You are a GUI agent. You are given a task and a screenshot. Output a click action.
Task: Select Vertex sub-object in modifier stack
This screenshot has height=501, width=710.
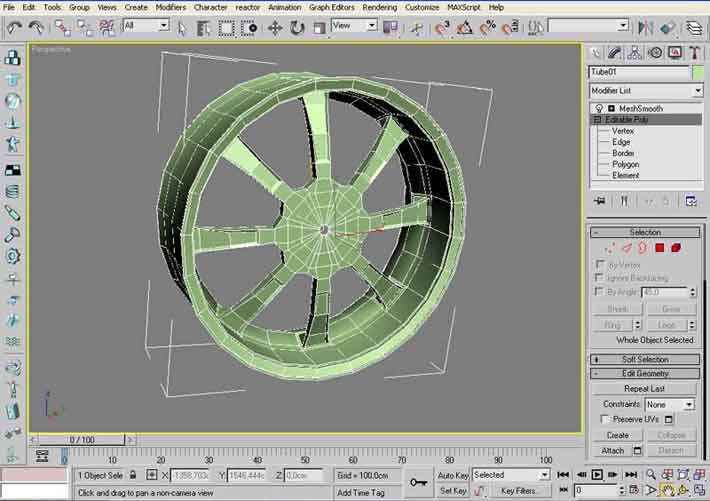[x=623, y=131]
